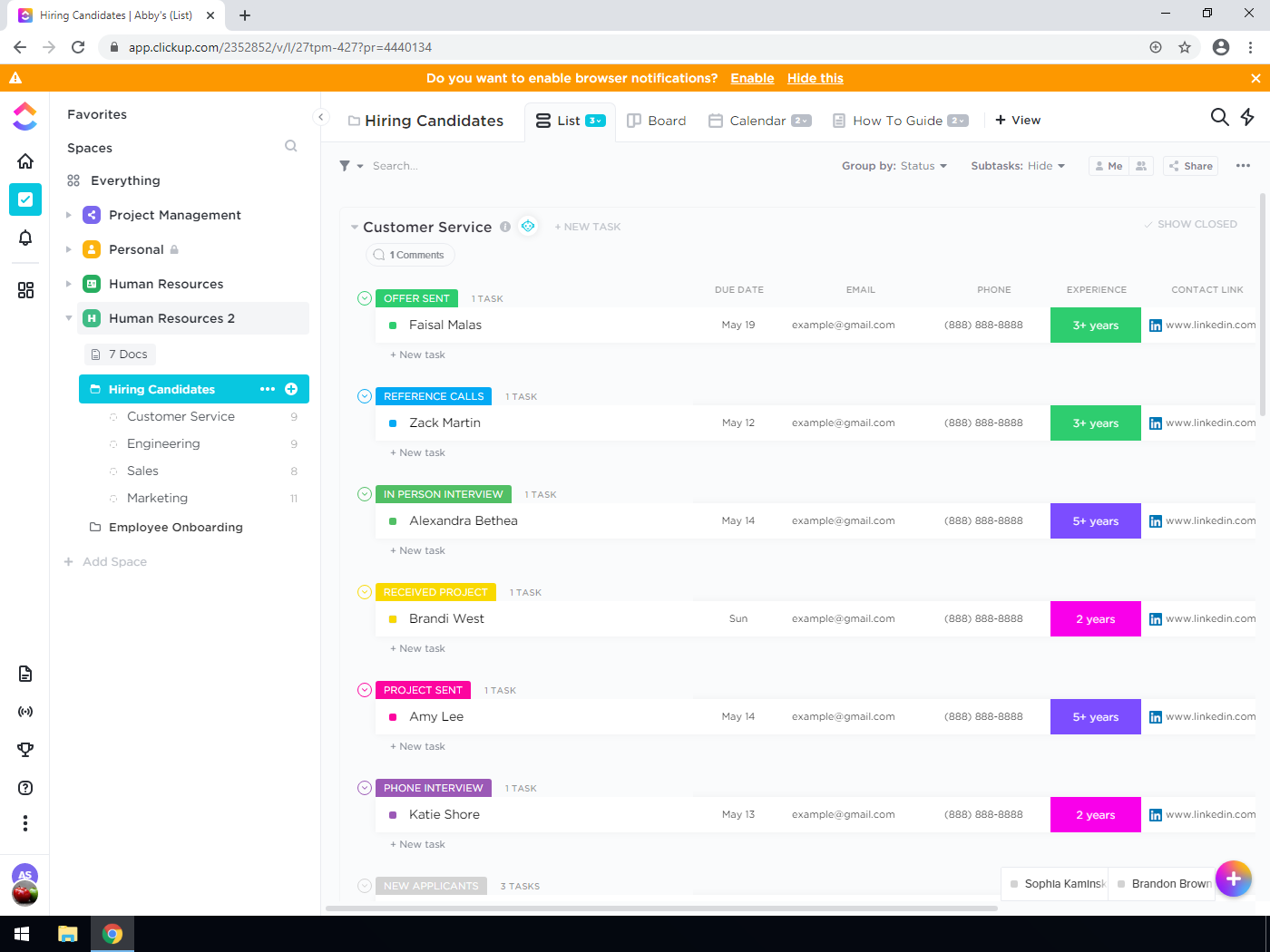
Task: Open the List view count dropdown
Action: tap(595, 121)
